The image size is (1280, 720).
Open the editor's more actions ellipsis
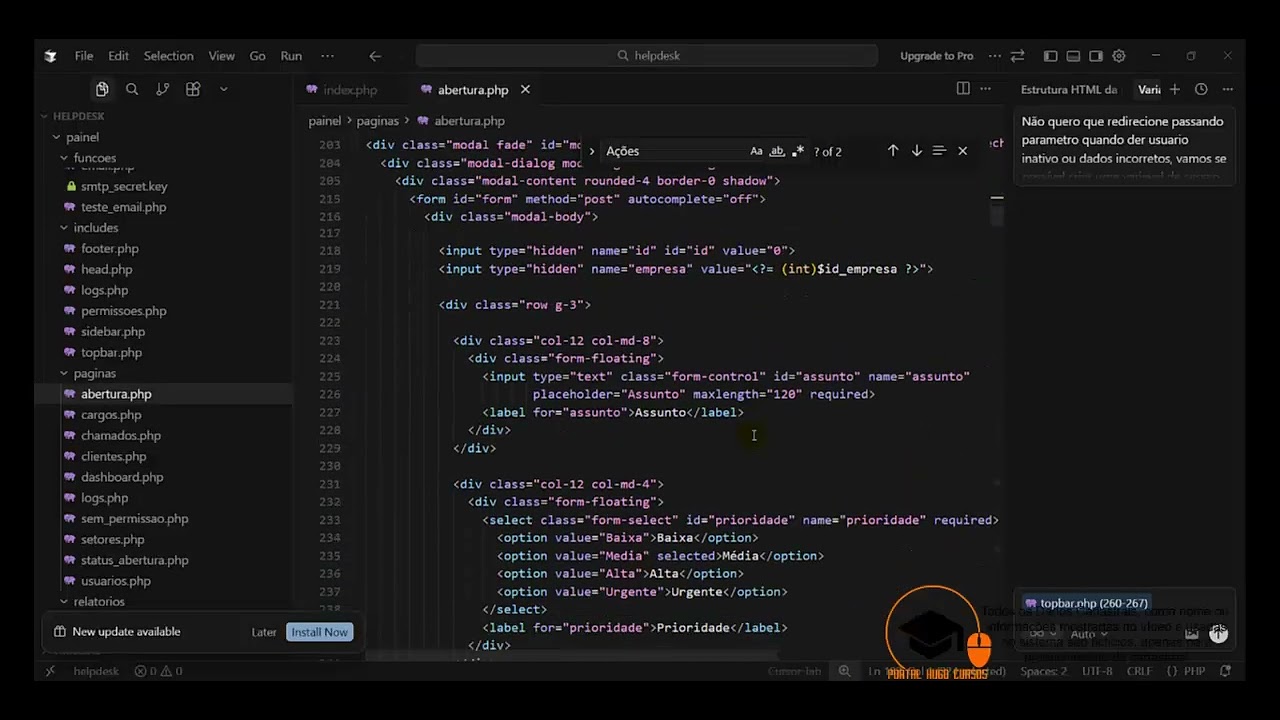986,89
